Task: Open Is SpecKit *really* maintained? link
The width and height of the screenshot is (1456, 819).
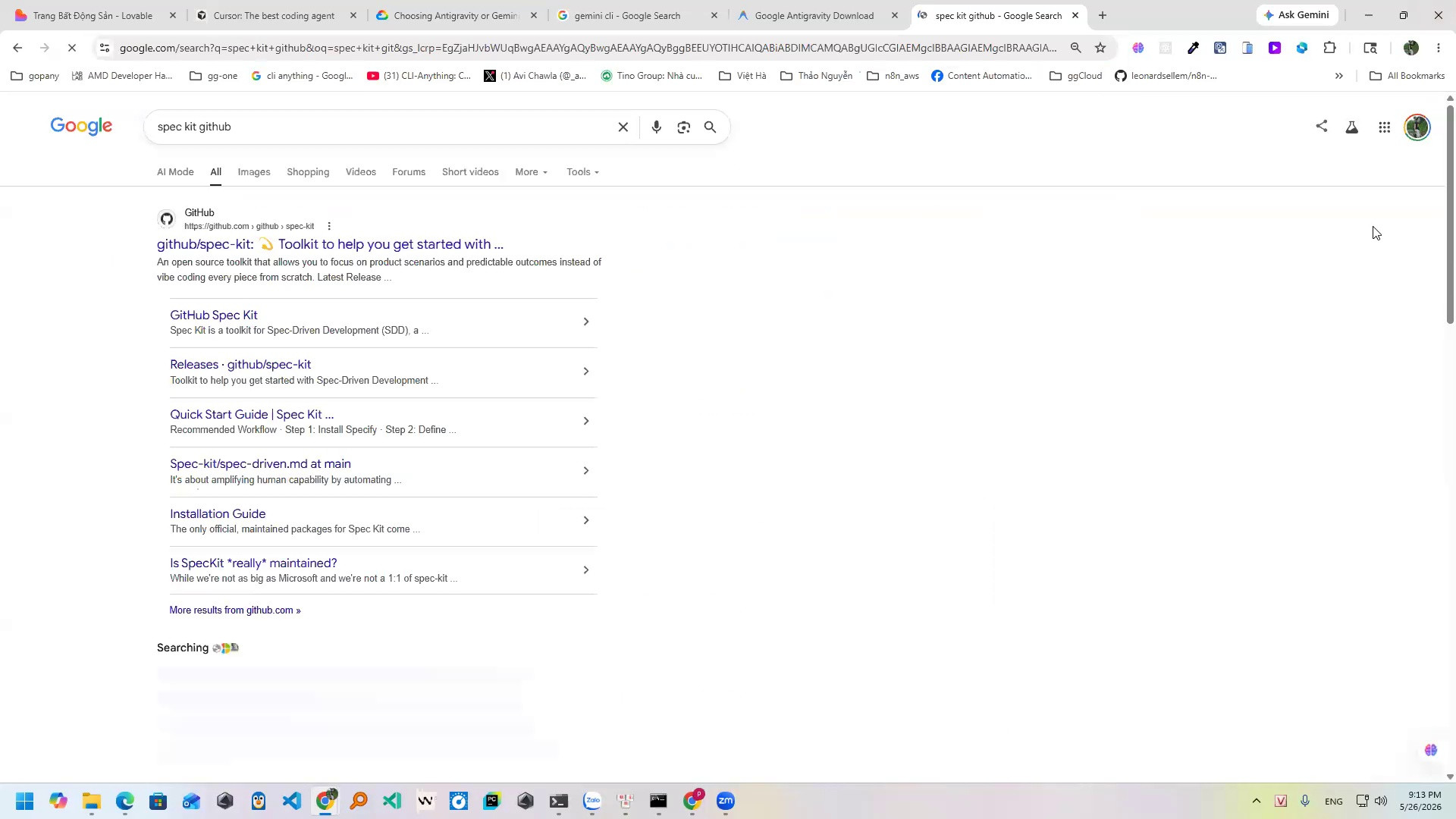Action: point(253,563)
